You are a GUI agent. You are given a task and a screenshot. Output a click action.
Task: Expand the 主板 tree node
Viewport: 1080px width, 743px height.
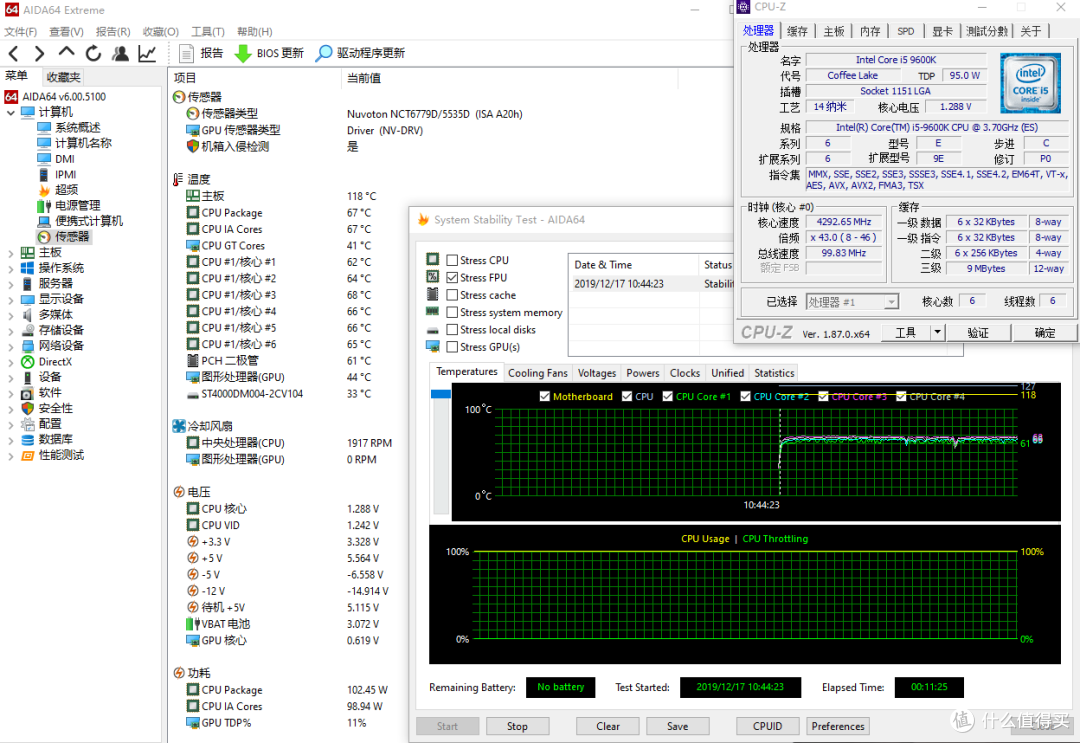click(x=10, y=253)
